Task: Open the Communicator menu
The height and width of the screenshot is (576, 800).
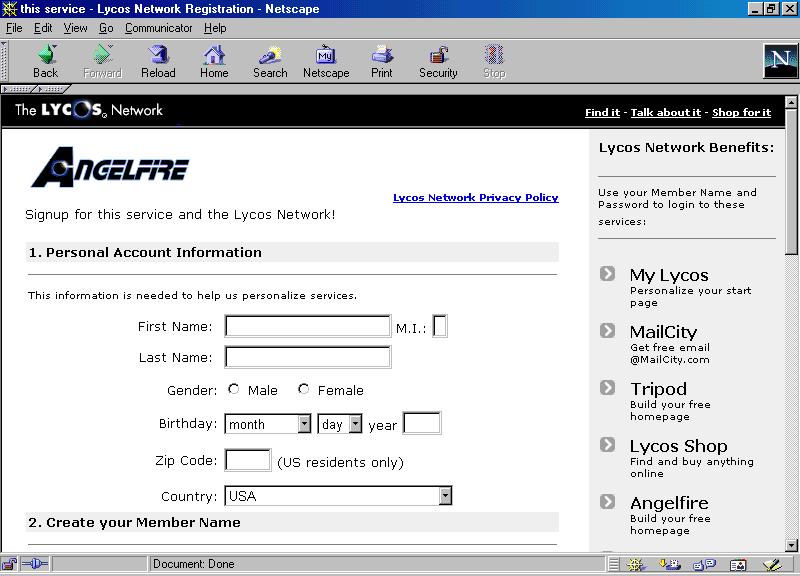Action: click(159, 28)
